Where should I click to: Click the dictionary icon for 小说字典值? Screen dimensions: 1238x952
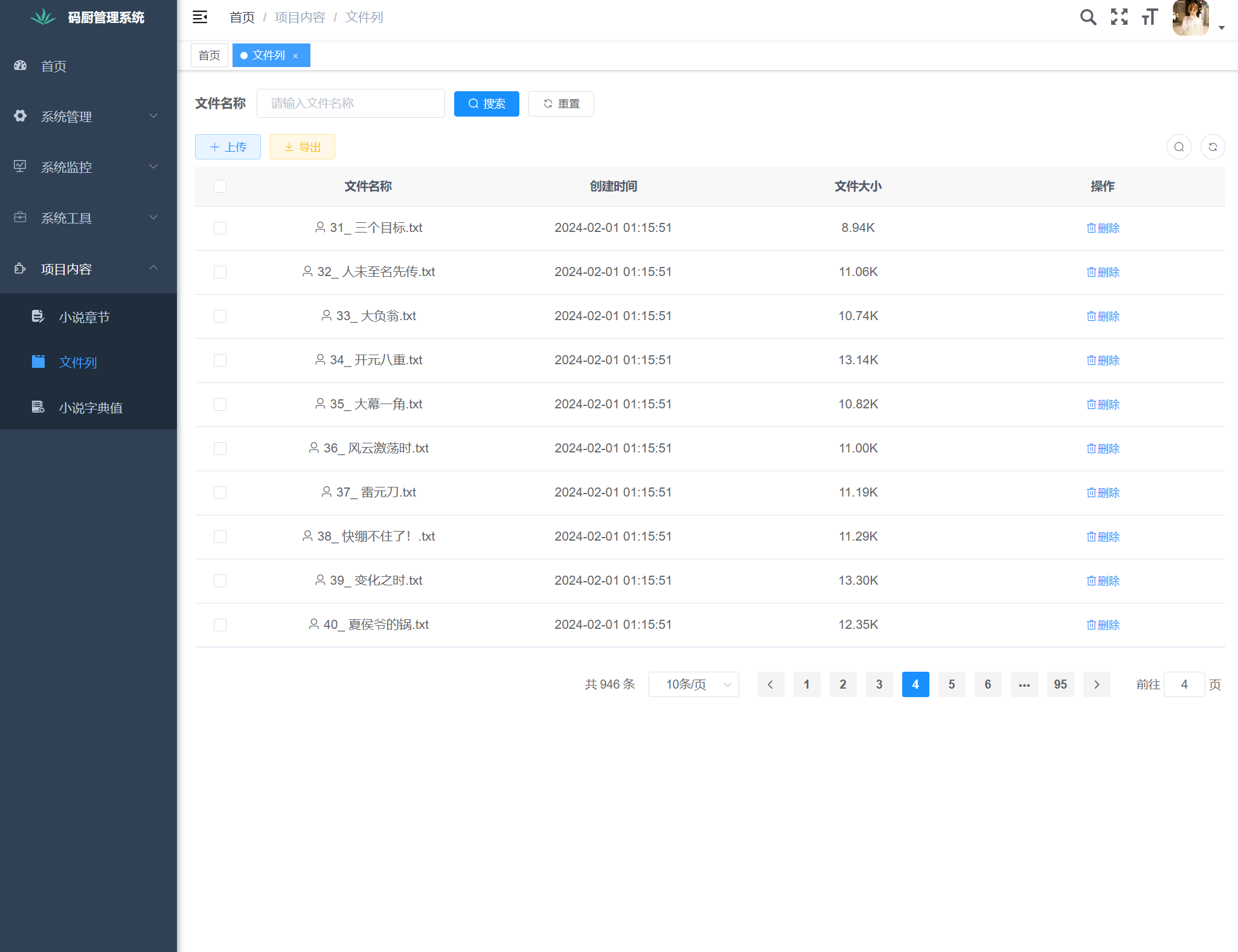pyautogui.click(x=38, y=407)
